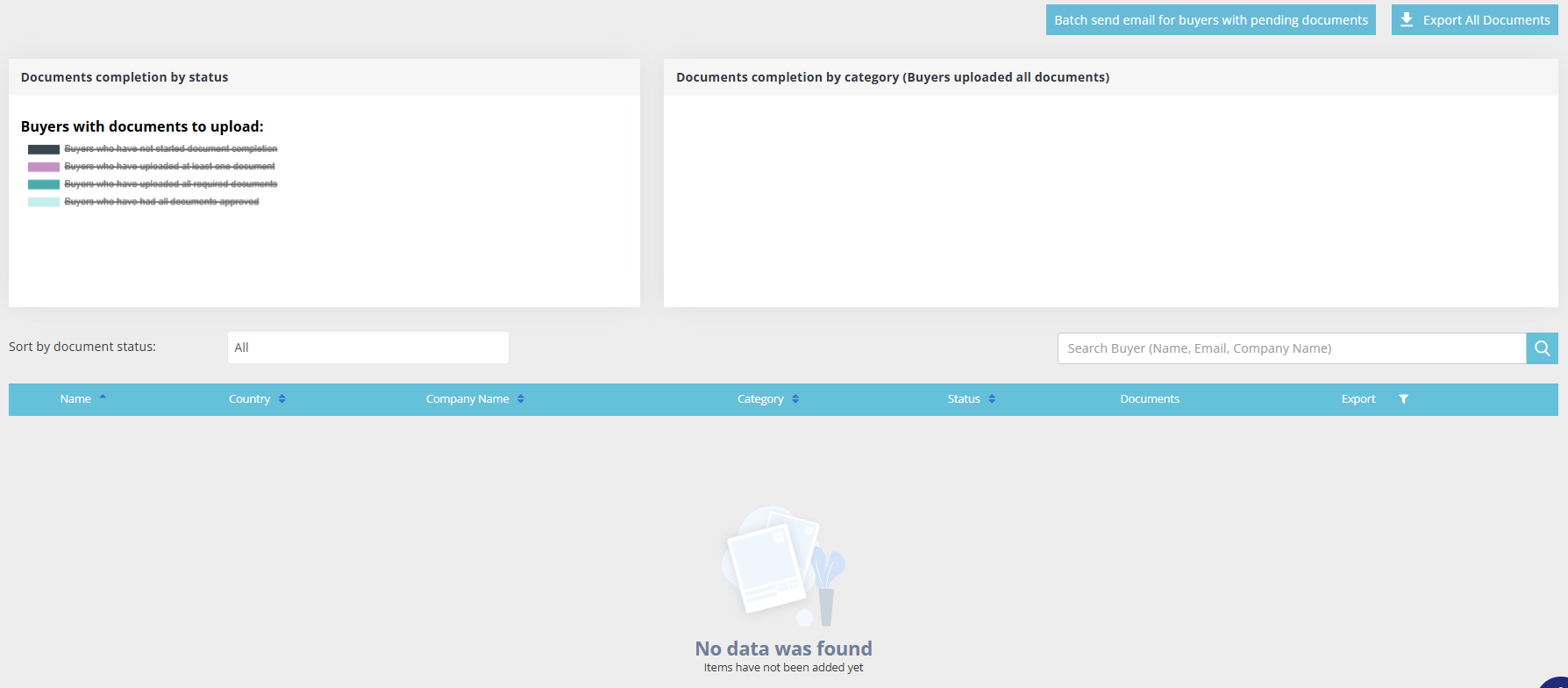1568x688 pixels.
Task: Click the Category column sort arrows
Action: 795,399
